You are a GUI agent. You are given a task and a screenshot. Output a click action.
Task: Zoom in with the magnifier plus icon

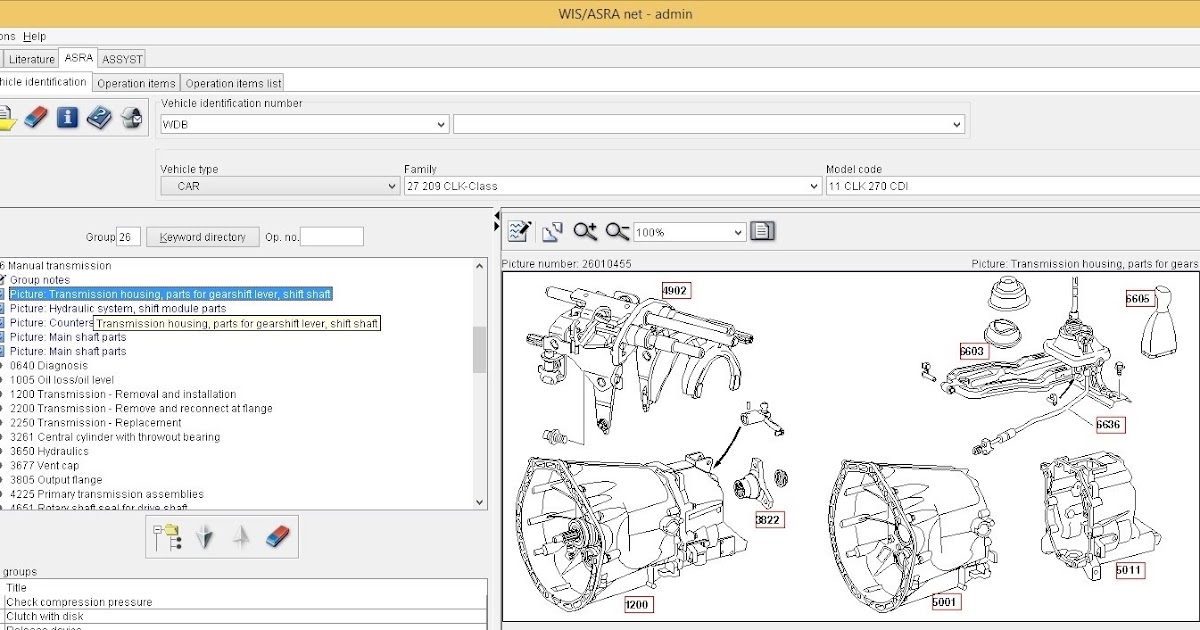tap(585, 231)
